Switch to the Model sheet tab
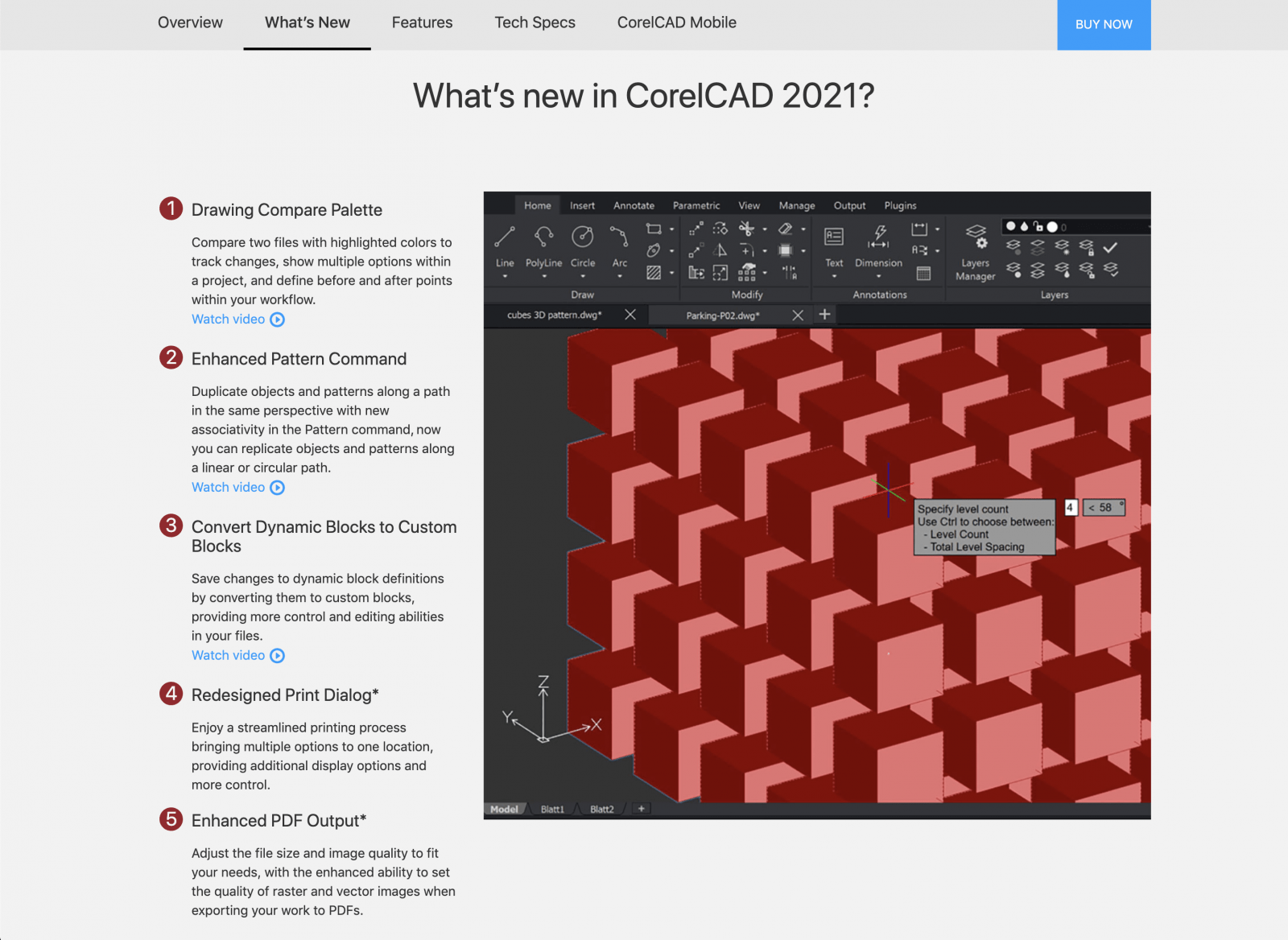 pos(505,809)
